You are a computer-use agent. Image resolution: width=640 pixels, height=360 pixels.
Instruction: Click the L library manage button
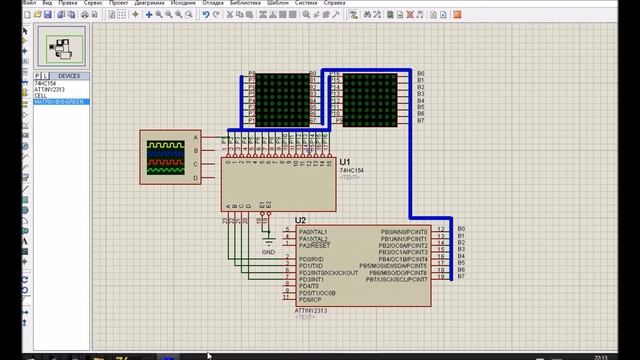tap(45, 76)
